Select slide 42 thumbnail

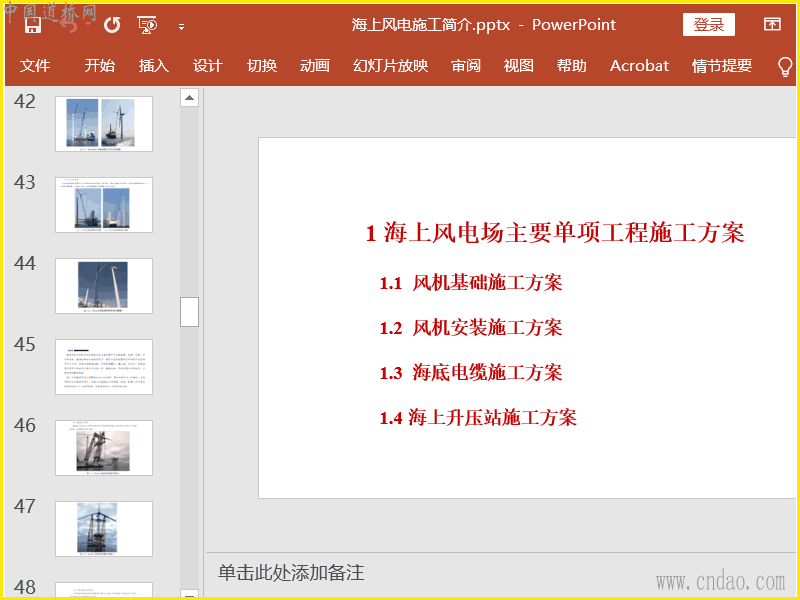pyautogui.click(x=104, y=124)
